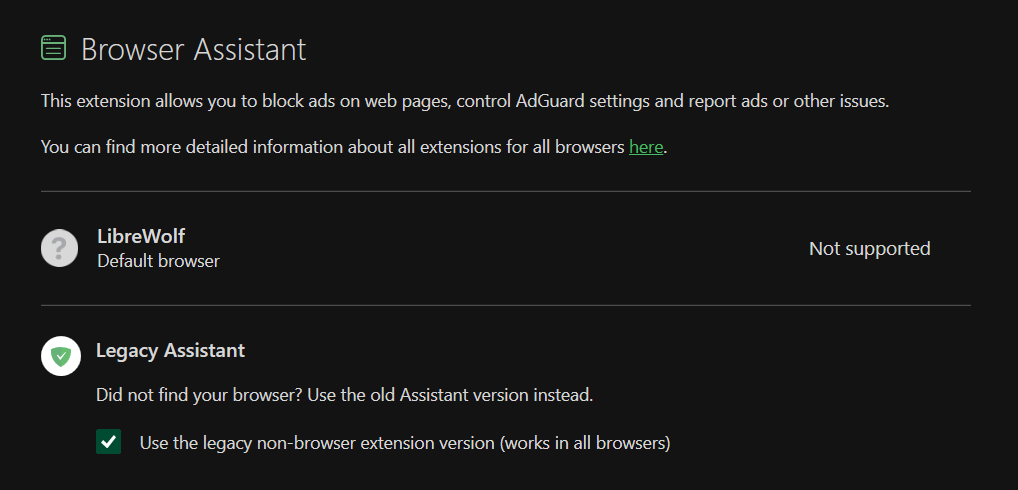Click the Browser Assistant window icon
Viewport: 1018px width, 490px height.
[53, 48]
